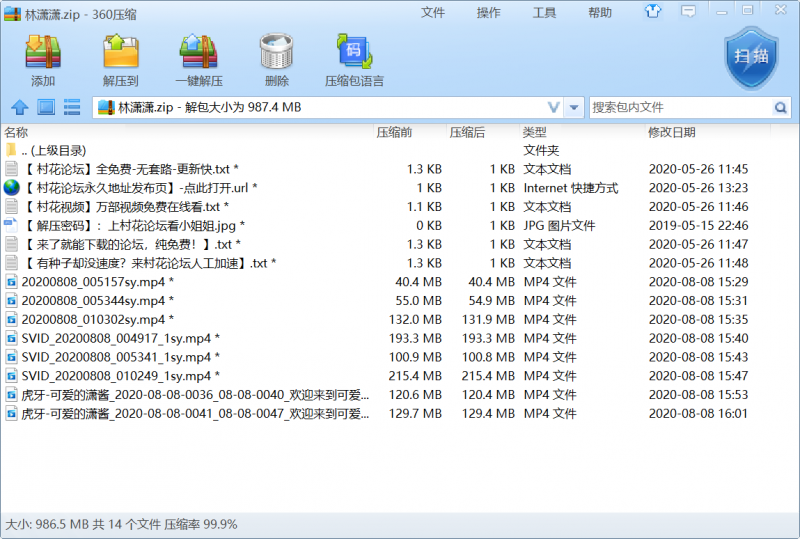Open the 工具 menu
The image size is (800, 539).
tap(544, 13)
